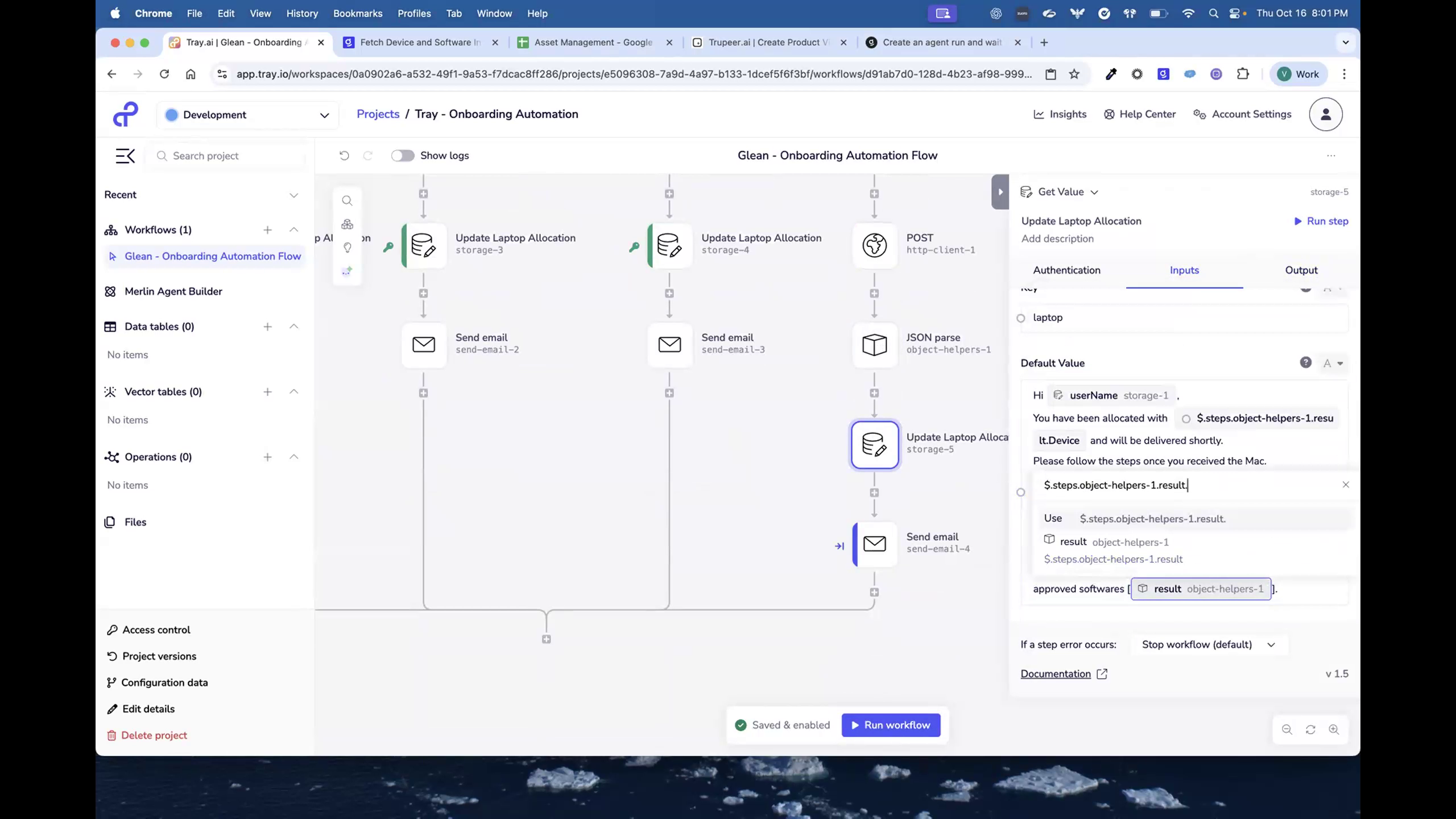Open the connectors panel via blocks icon

pyautogui.click(x=348, y=224)
